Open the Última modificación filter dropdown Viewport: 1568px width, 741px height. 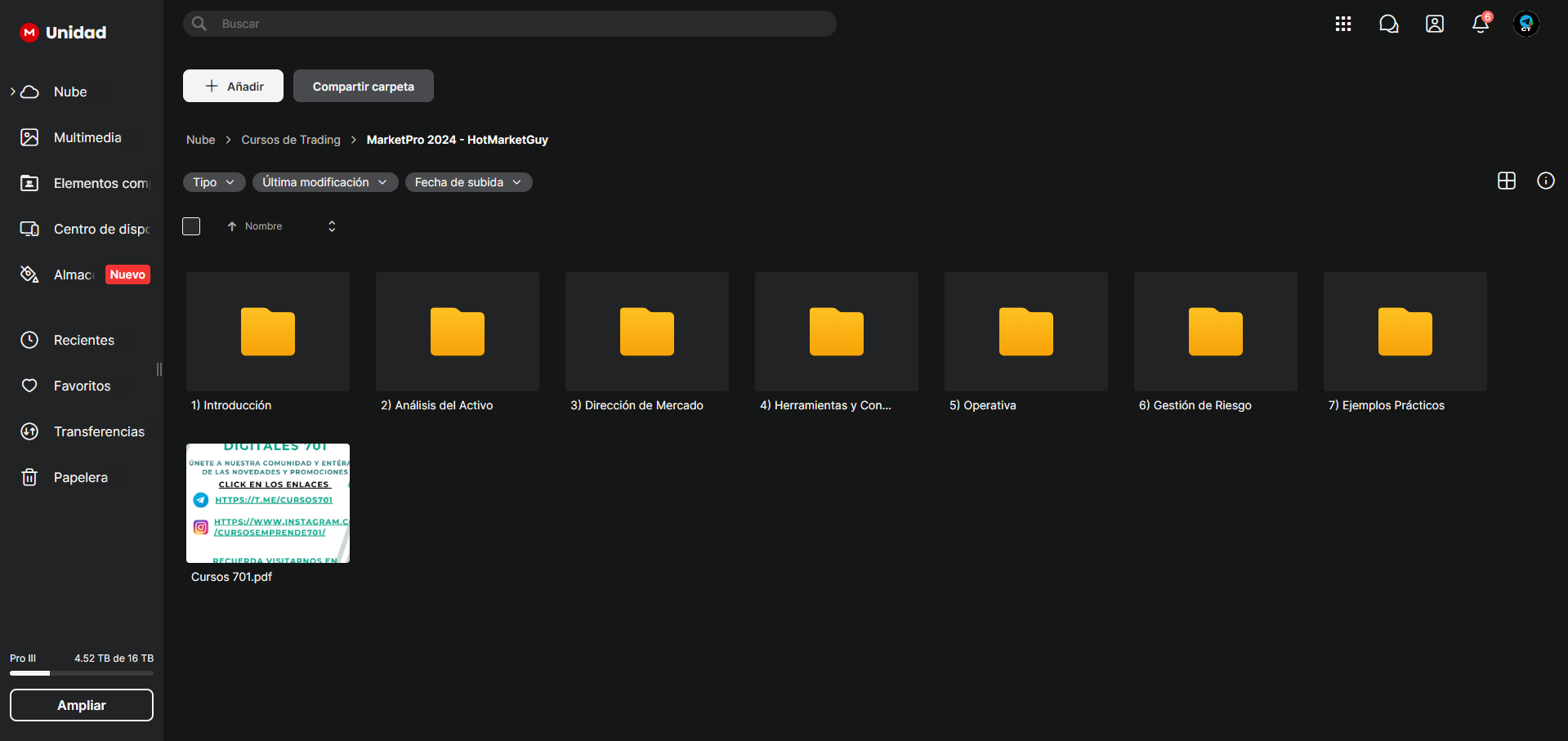pyautogui.click(x=325, y=182)
